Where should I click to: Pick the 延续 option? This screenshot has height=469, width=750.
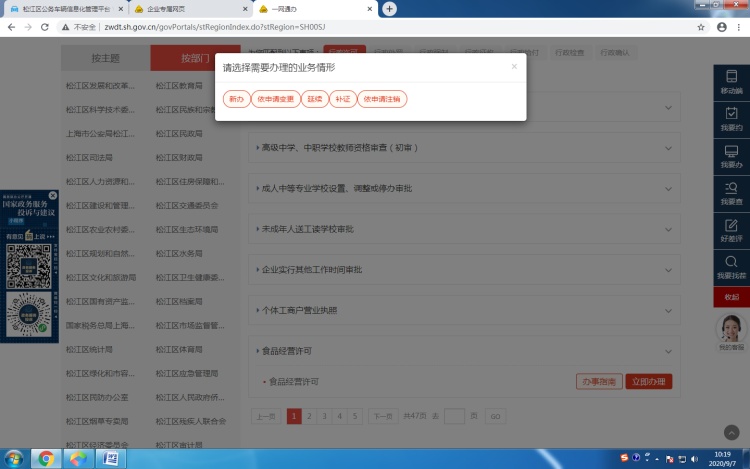pos(315,99)
